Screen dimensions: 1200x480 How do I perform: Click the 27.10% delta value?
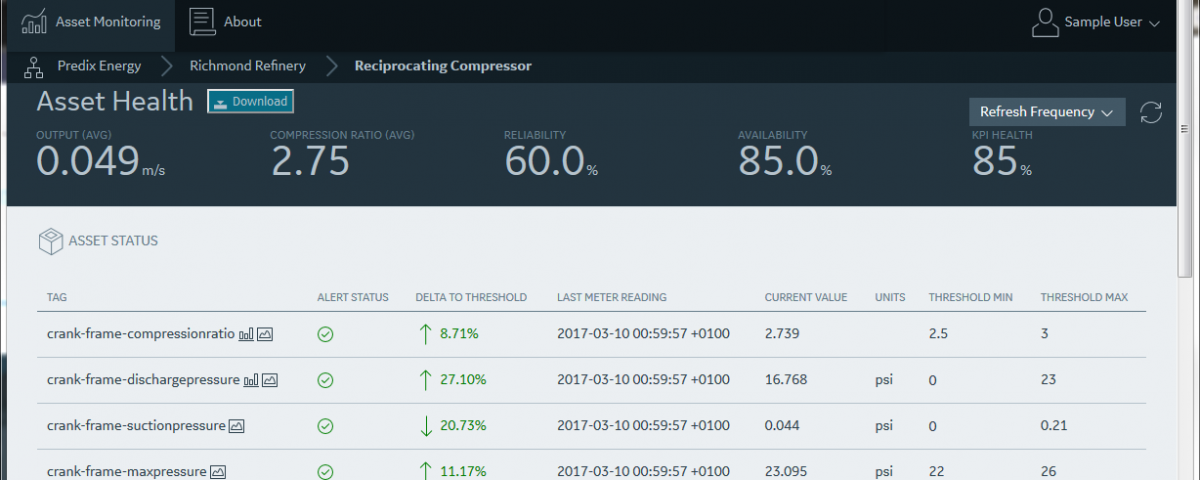pyautogui.click(x=463, y=380)
